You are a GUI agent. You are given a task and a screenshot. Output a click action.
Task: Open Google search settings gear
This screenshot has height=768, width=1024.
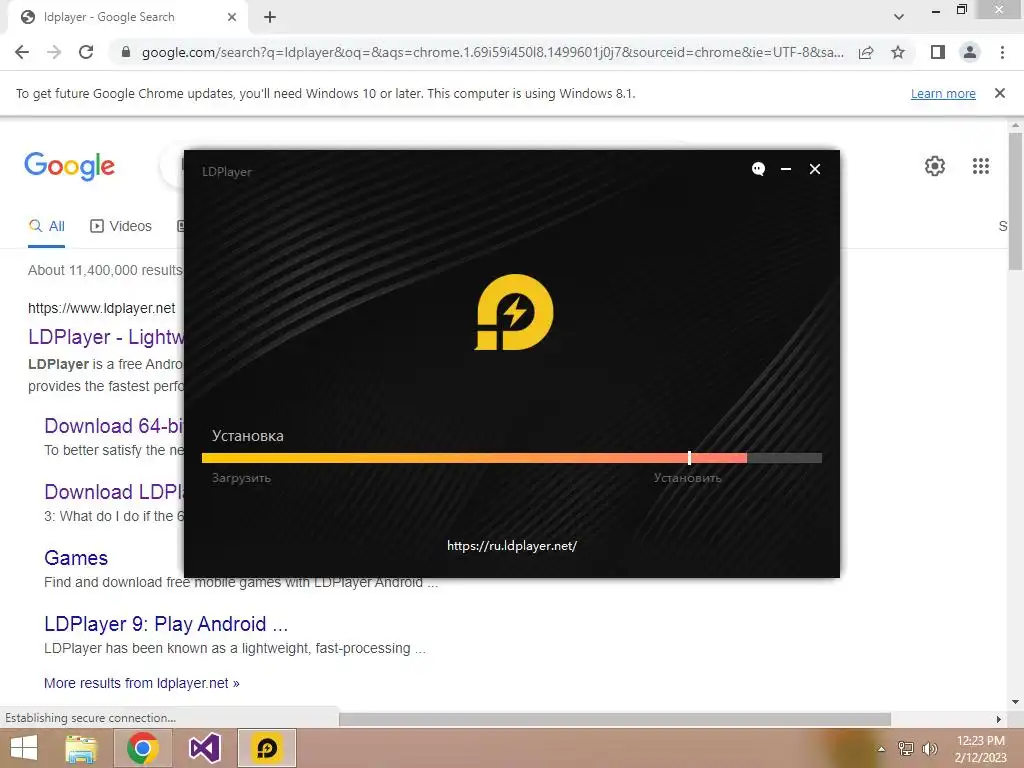pos(935,166)
